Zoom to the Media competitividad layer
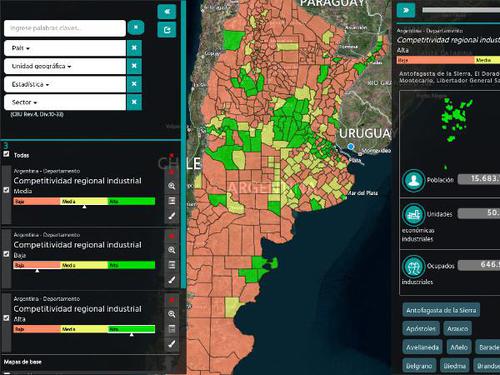Viewport: 500px width, 375px height. click(172, 186)
